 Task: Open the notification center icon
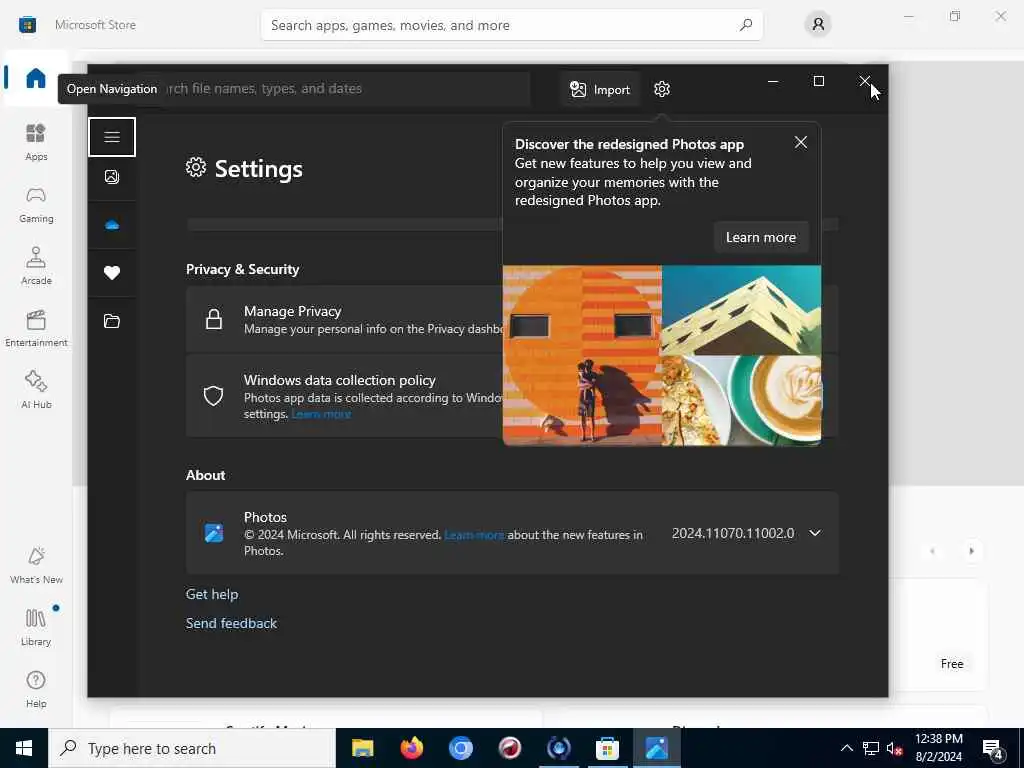(993, 749)
